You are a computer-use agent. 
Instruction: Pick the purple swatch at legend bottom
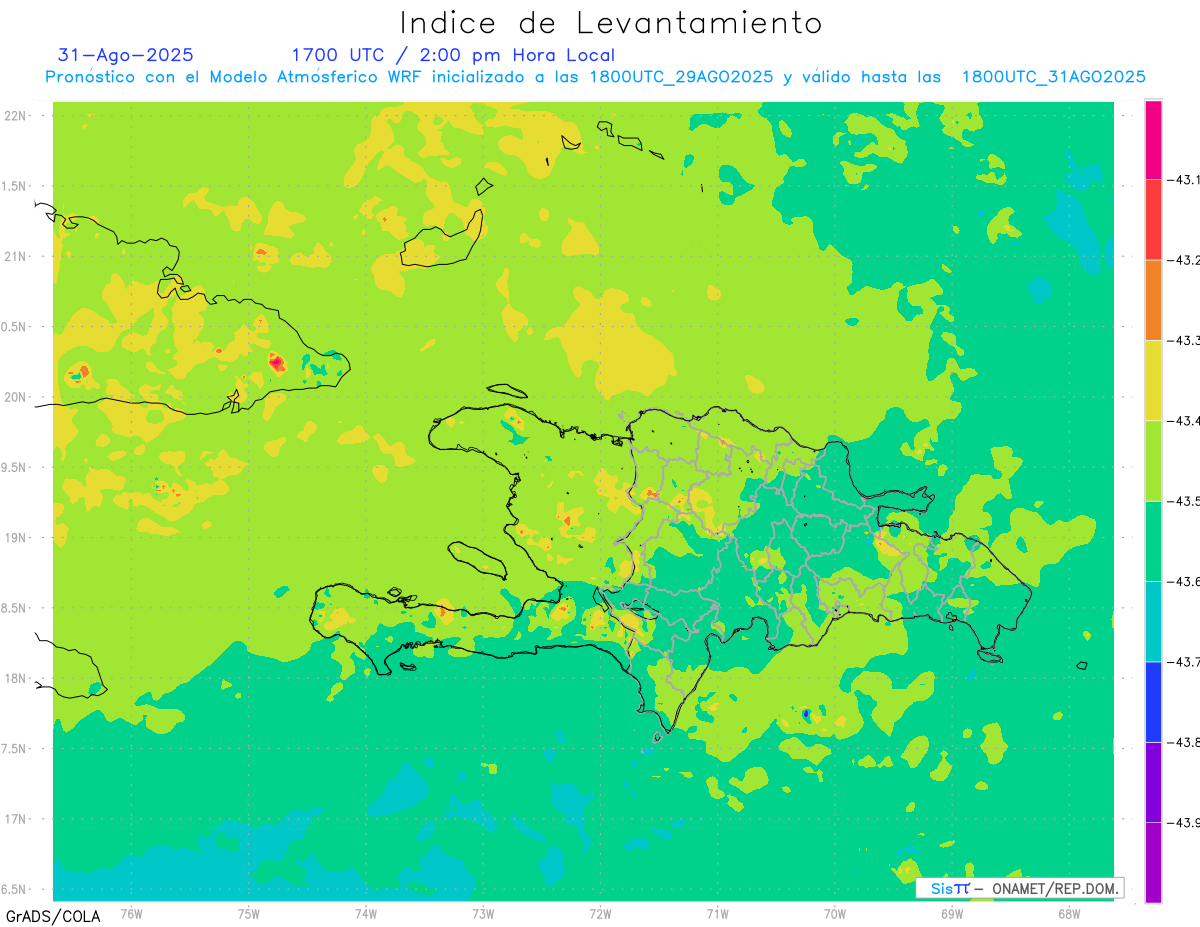1153,862
